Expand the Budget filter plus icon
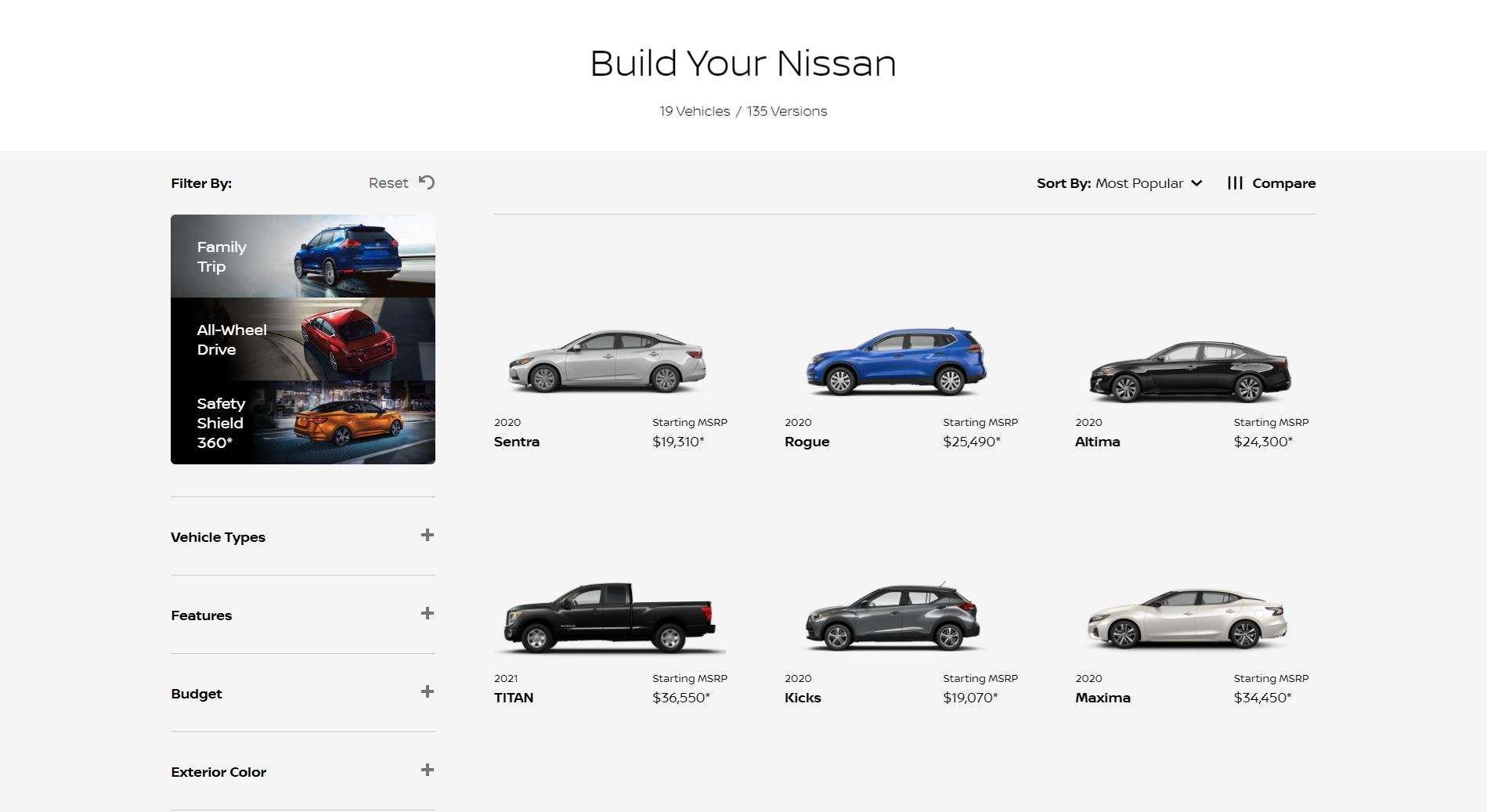The height and width of the screenshot is (812, 1487). pos(427,692)
